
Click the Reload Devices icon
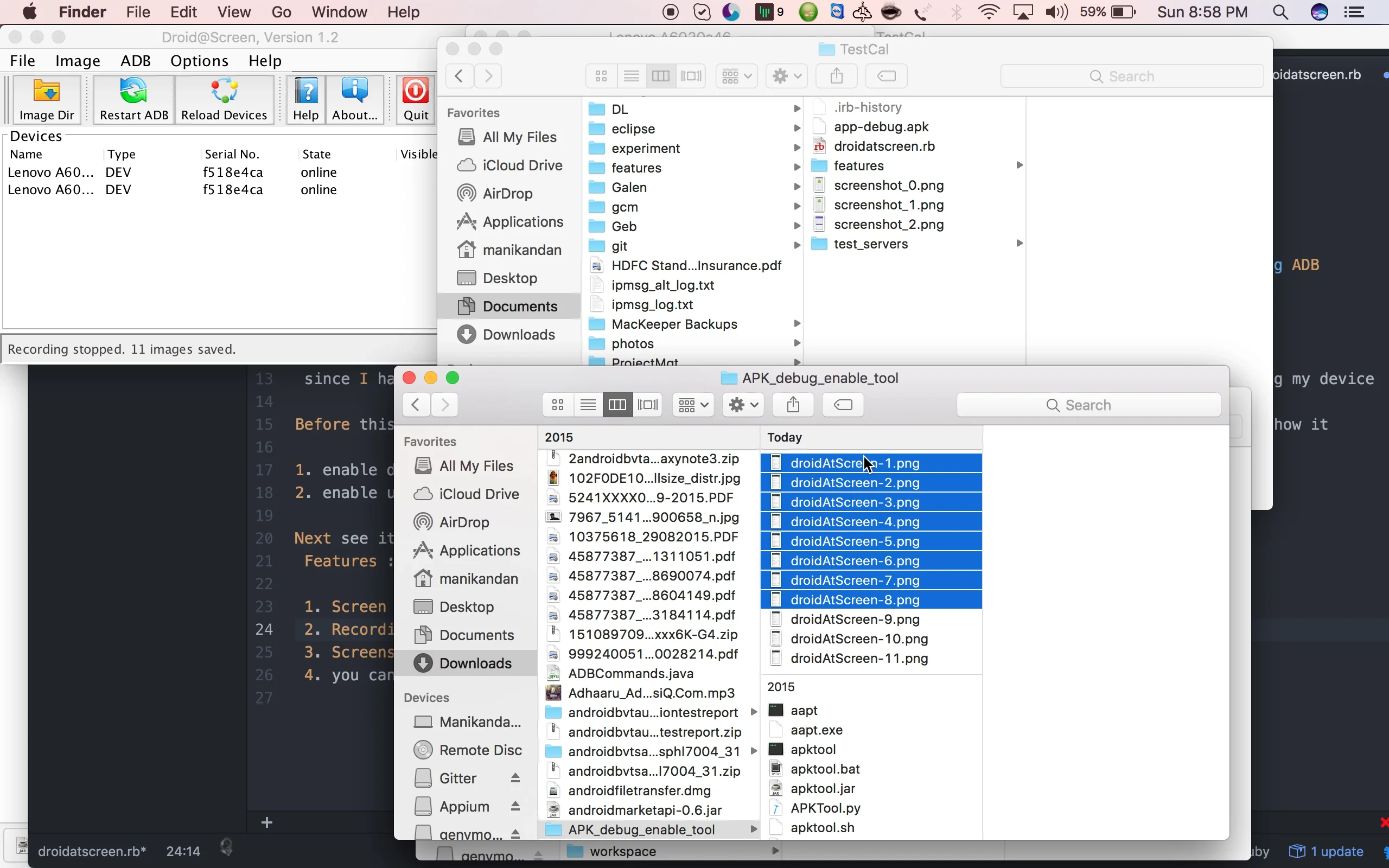click(x=225, y=99)
